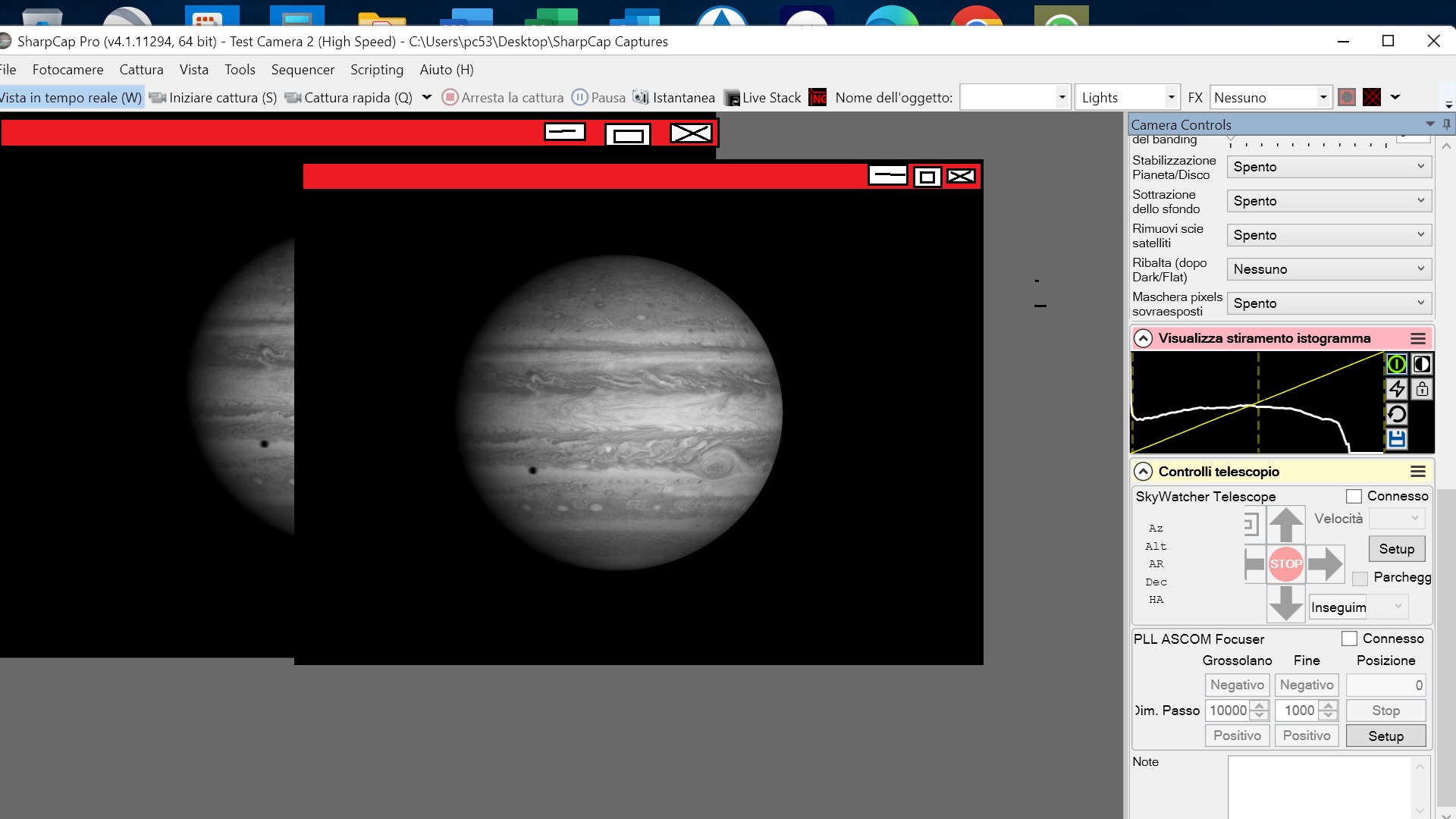The image size is (1456, 819).
Task: Click Arresta la cattura
Action: click(x=503, y=98)
